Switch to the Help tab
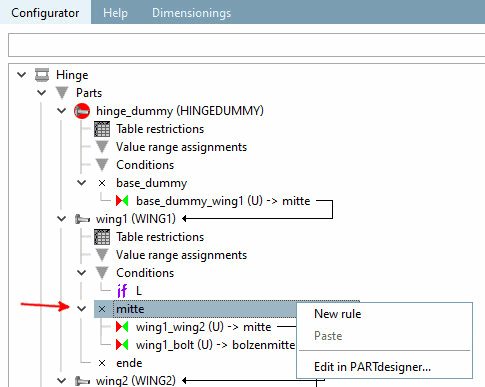The width and height of the screenshot is (485, 387). (115, 13)
